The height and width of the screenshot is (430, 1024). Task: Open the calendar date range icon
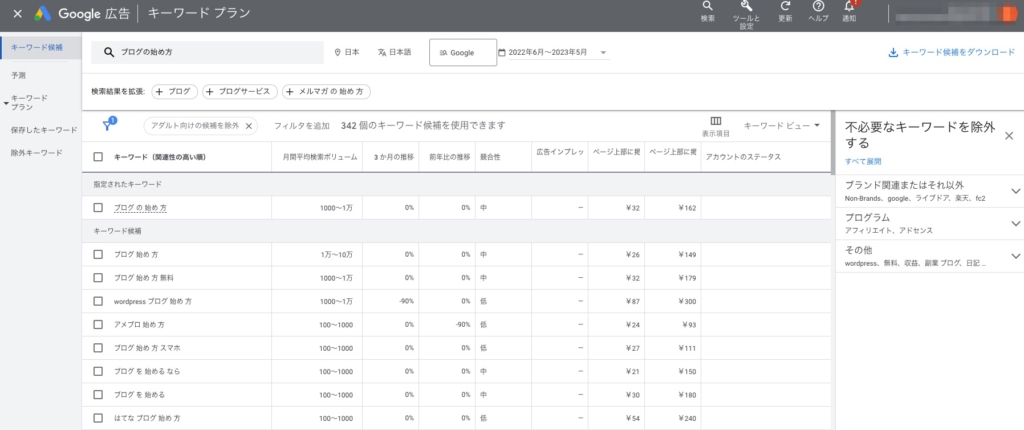tap(502, 53)
